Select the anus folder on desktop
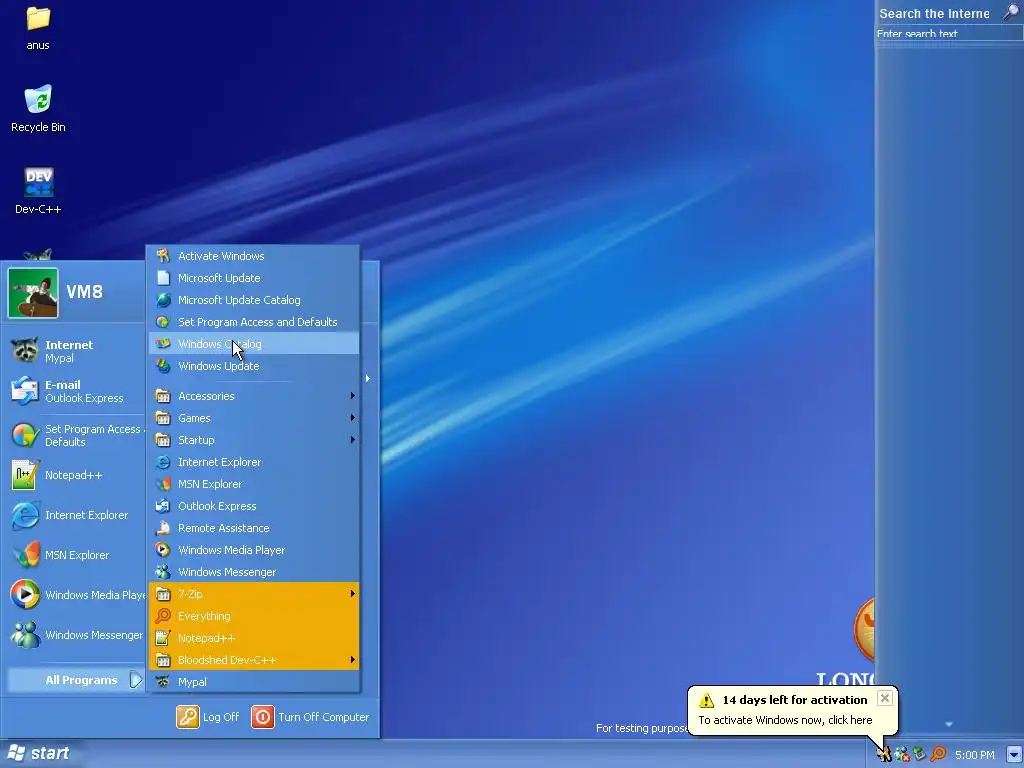Screen dimensions: 1024x768 (x=38, y=27)
